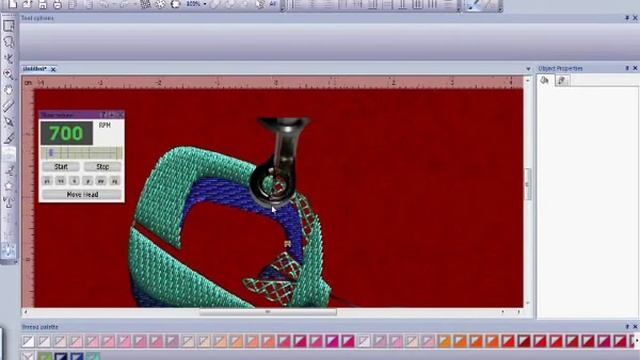Viewport: 640px width, 360px height.
Task: Select the dark navy used-thread swatch
Action: pyautogui.click(x=61, y=357)
